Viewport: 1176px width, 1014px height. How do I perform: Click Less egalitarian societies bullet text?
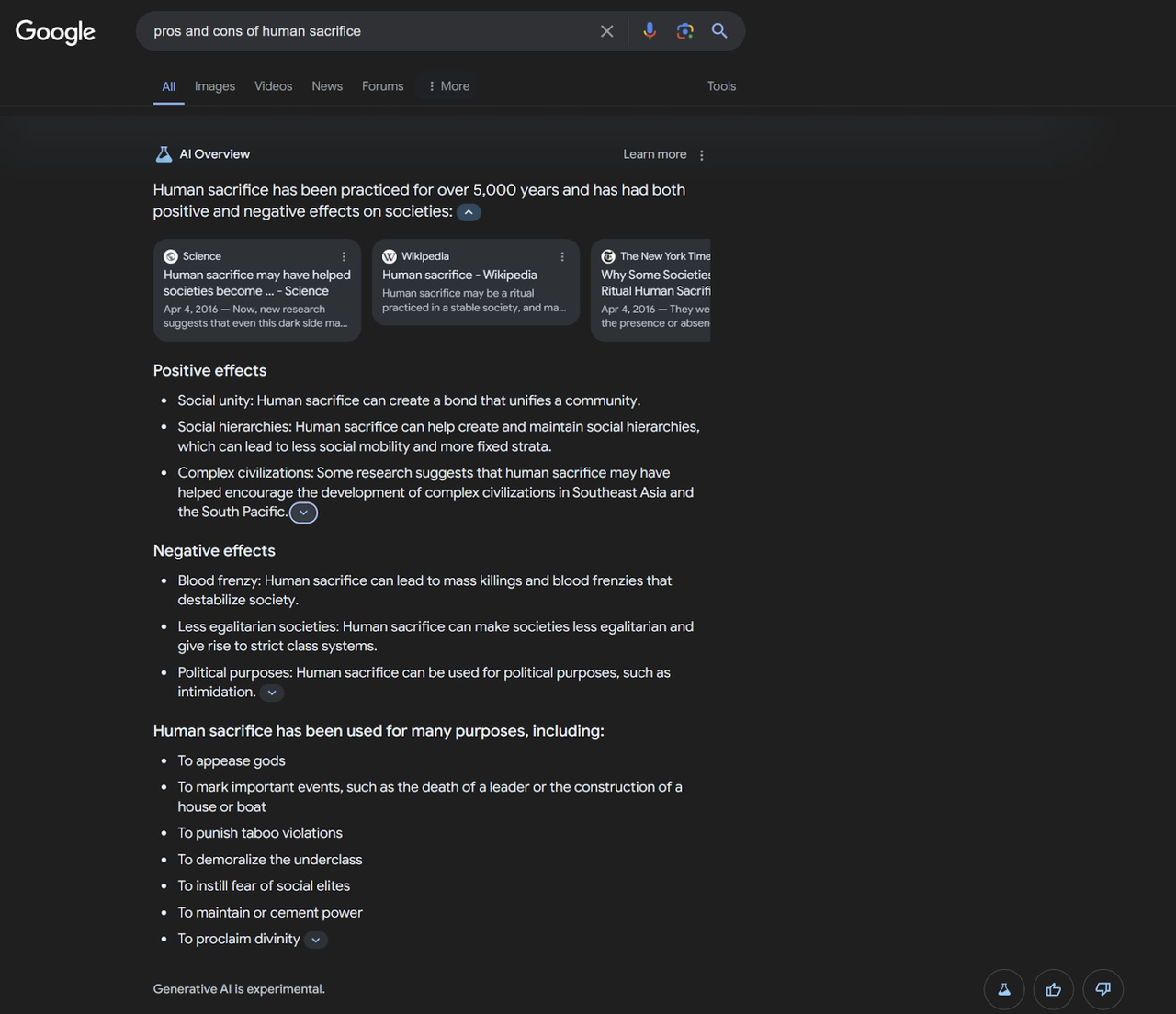[435, 636]
